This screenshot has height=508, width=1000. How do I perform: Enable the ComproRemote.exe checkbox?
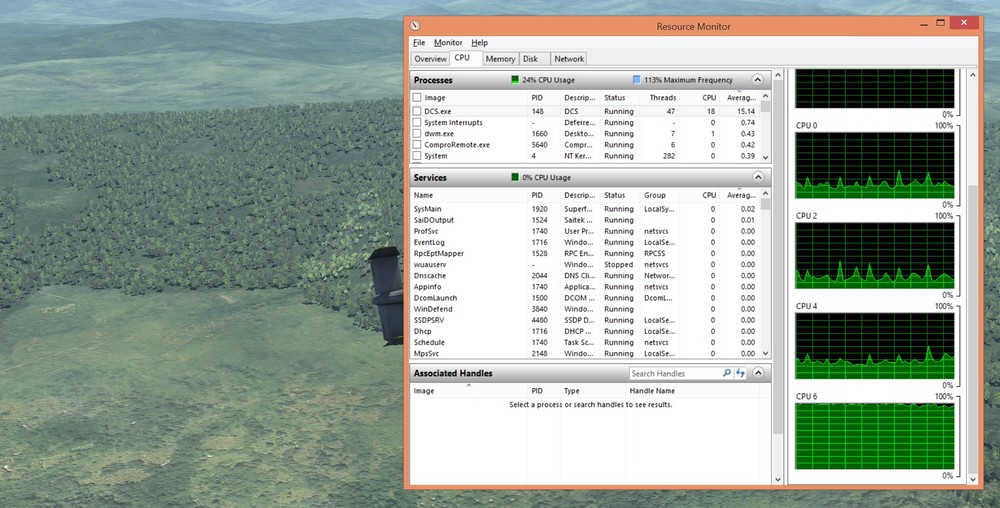coord(417,145)
